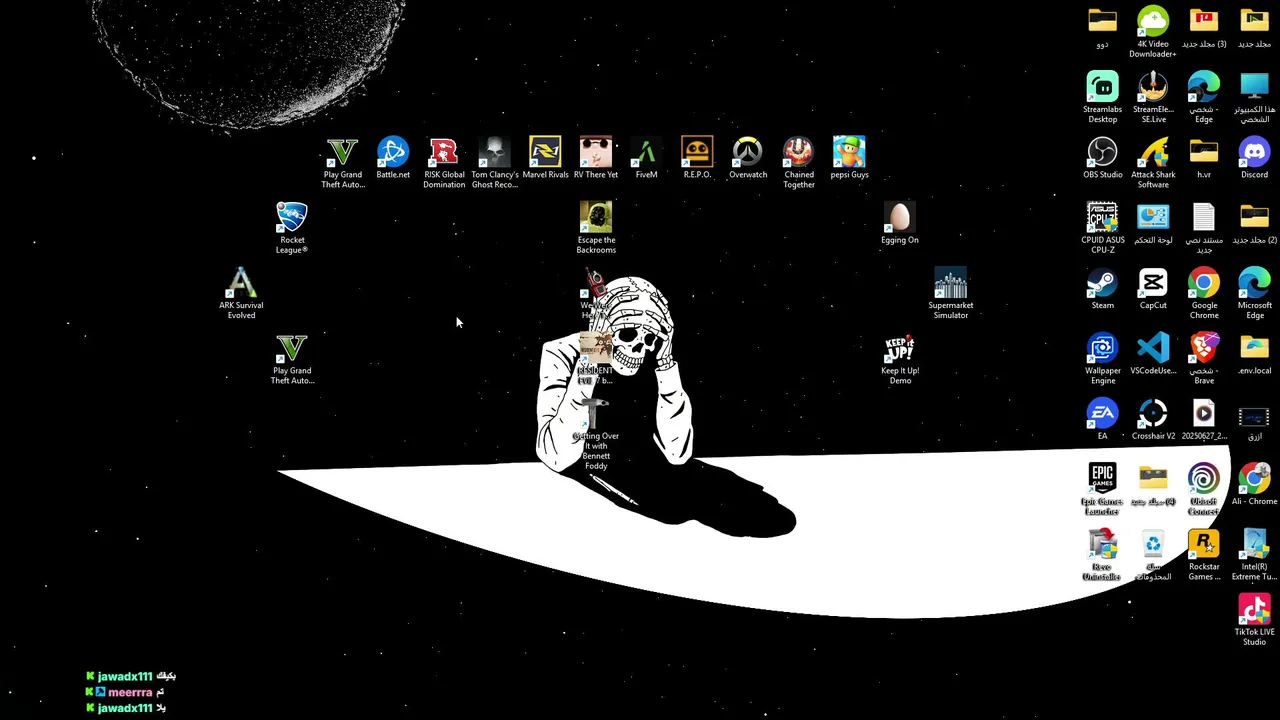This screenshot has height=720, width=1280.
Task: Open the مجلد جديد (4) folder
Action: pyautogui.click(x=1153, y=485)
